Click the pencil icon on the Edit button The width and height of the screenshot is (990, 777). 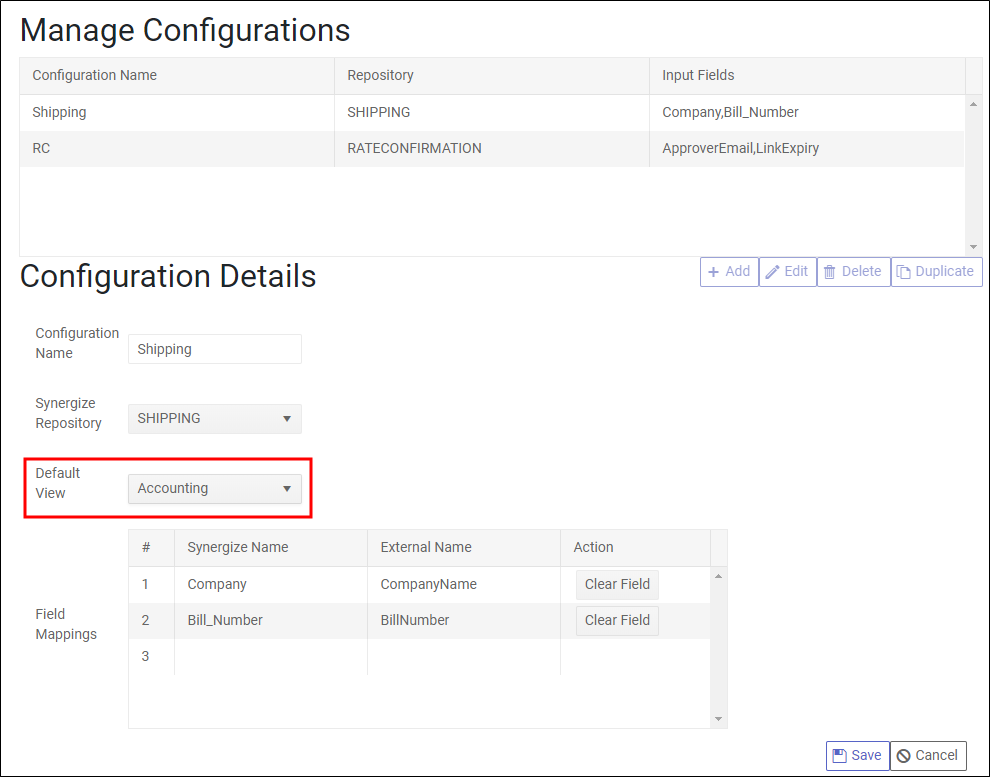tap(773, 271)
